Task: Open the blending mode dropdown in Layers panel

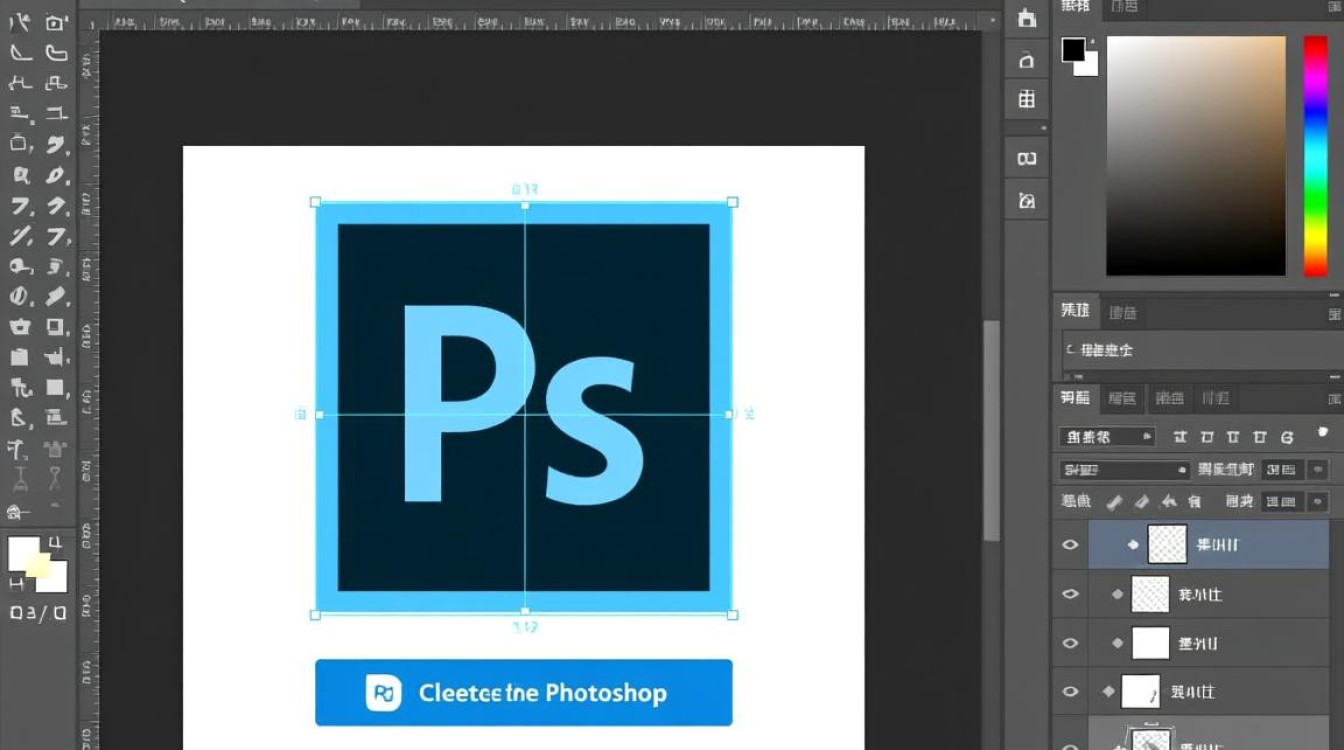Action: [x=1124, y=470]
